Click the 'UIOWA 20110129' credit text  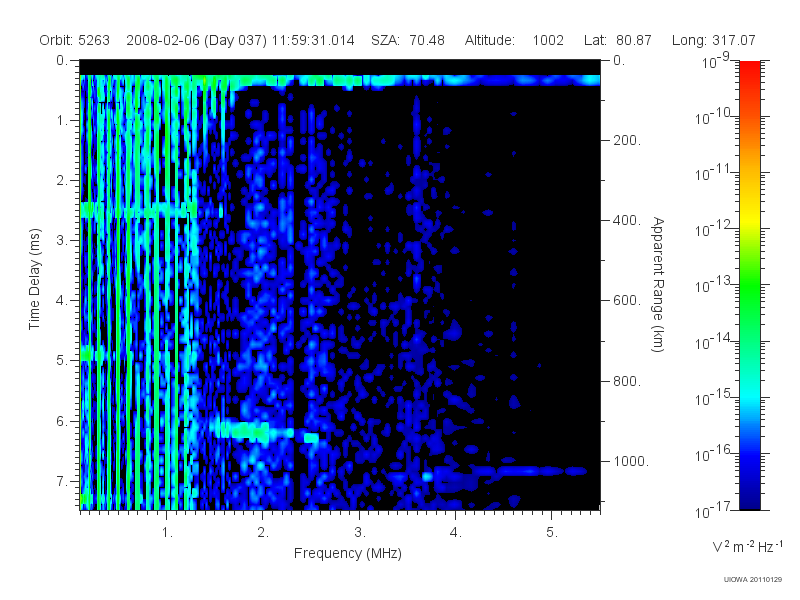click(753, 579)
